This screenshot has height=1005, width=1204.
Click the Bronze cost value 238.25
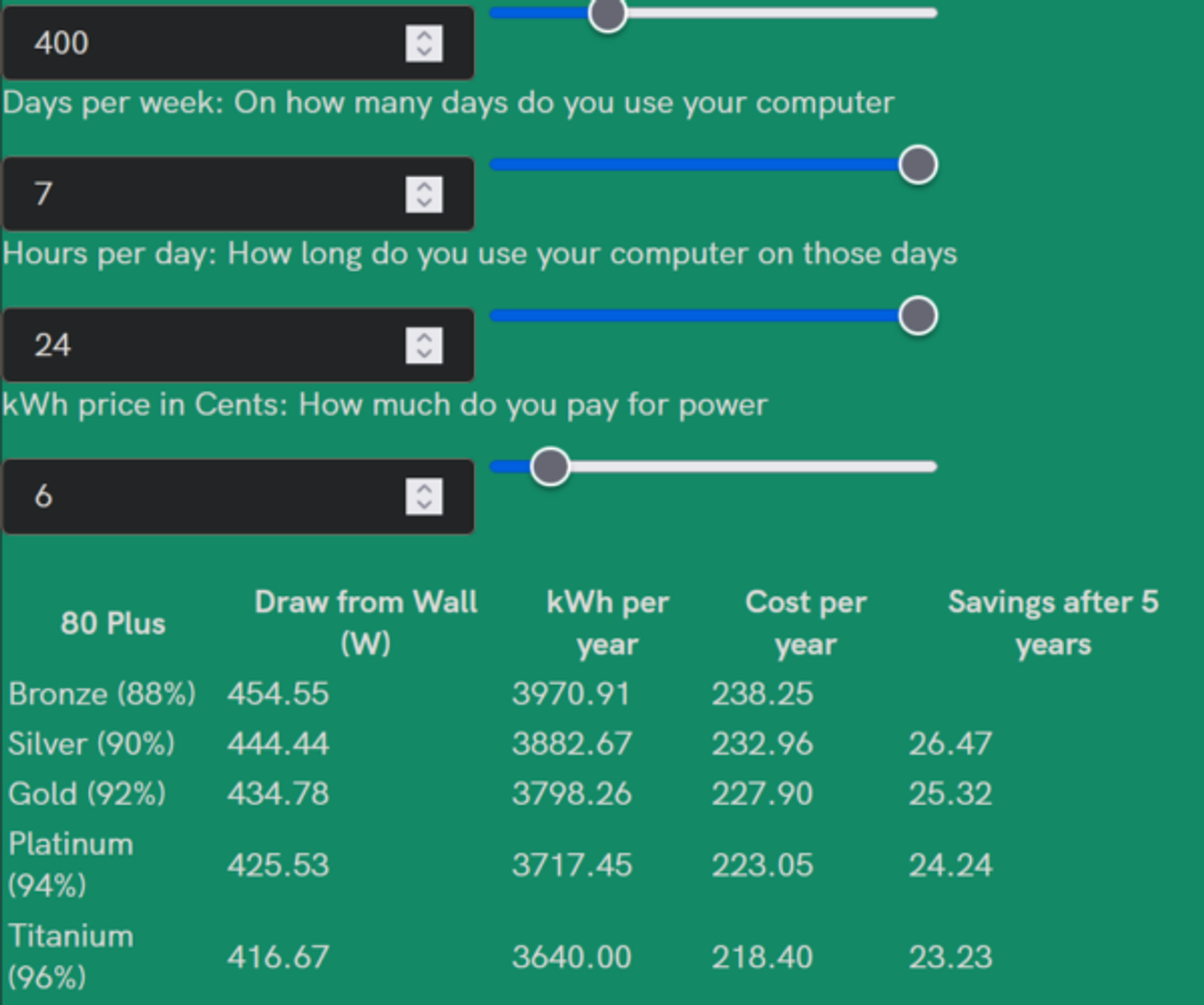[x=762, y=694]
